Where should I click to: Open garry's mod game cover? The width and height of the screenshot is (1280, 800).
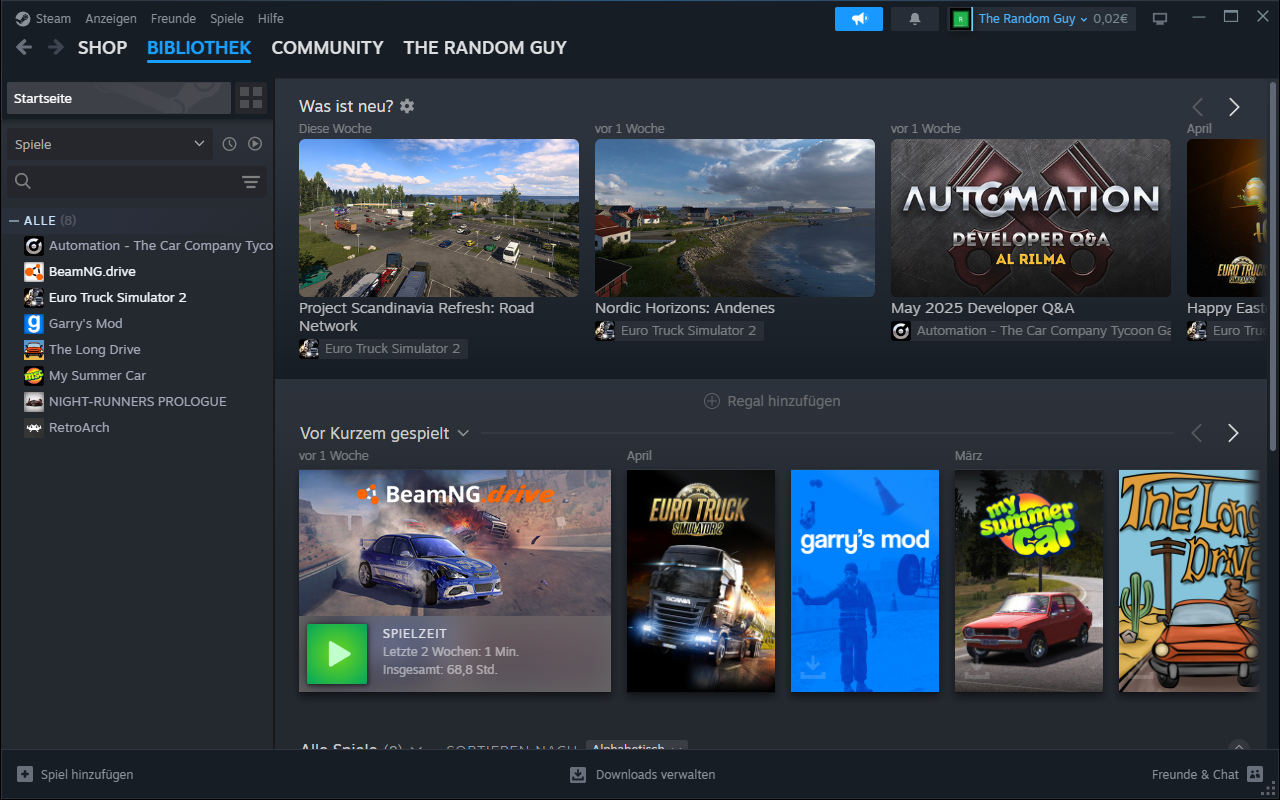pos(865,581)
